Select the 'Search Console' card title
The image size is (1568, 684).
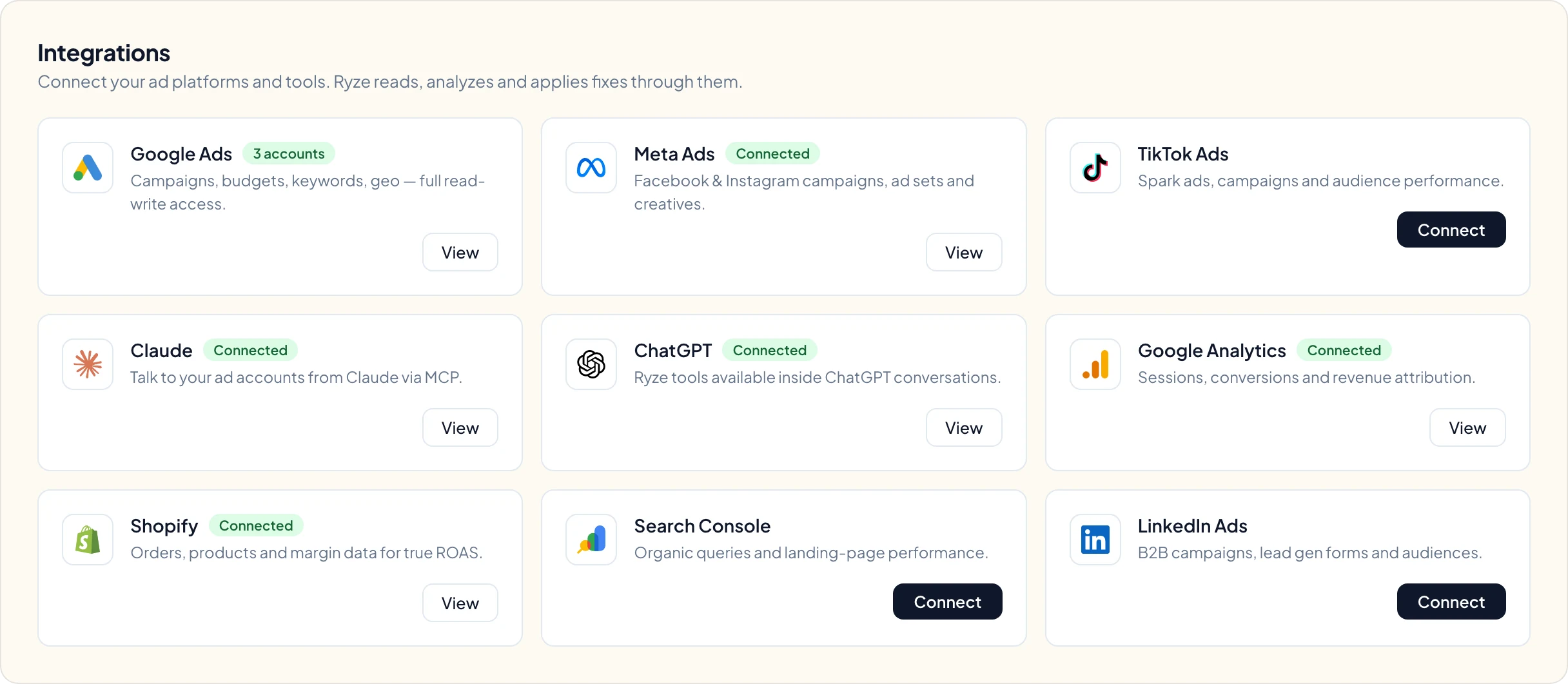click(703, 526)
